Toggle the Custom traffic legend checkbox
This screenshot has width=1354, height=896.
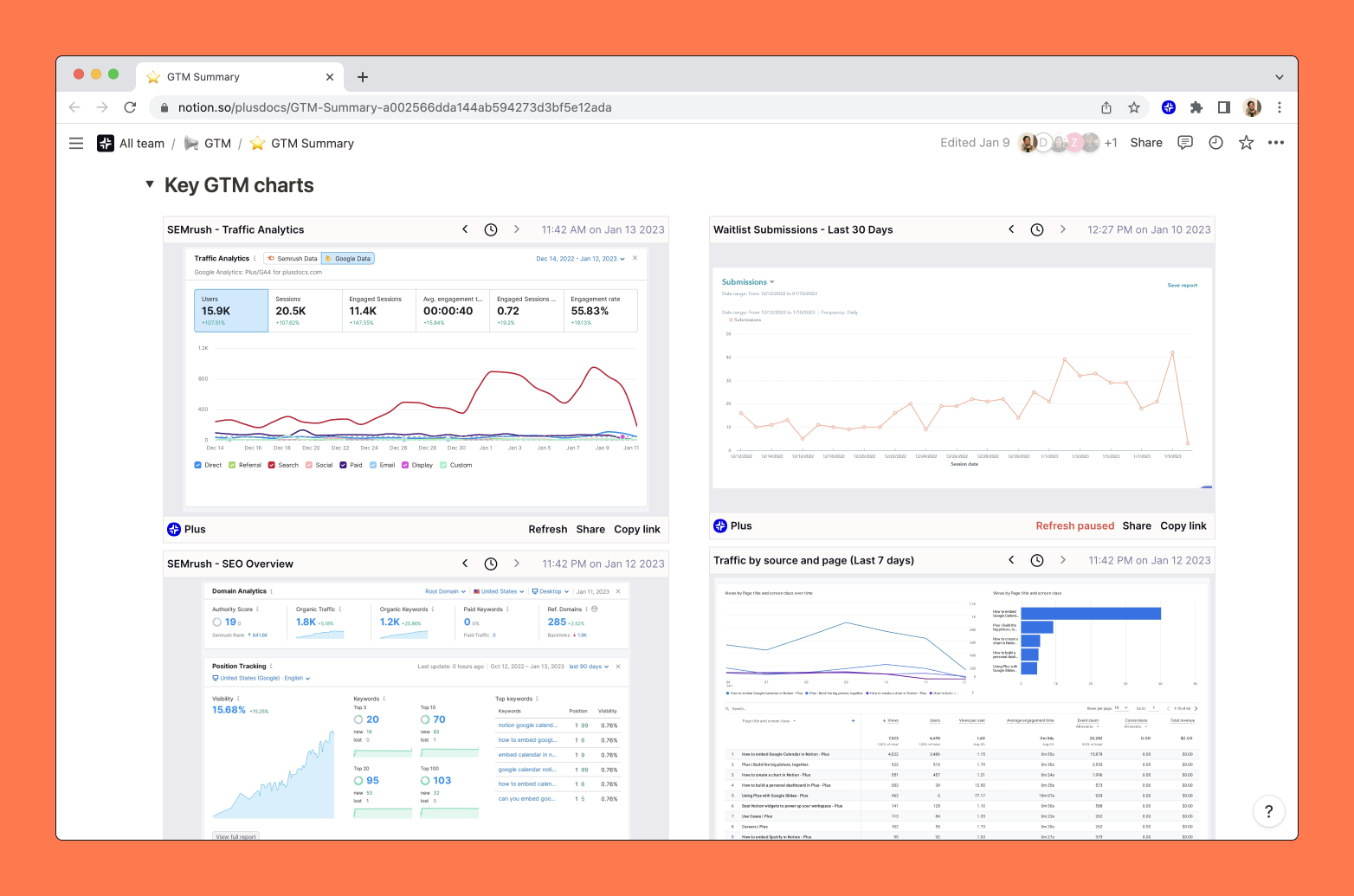click(x=443, y=465)
